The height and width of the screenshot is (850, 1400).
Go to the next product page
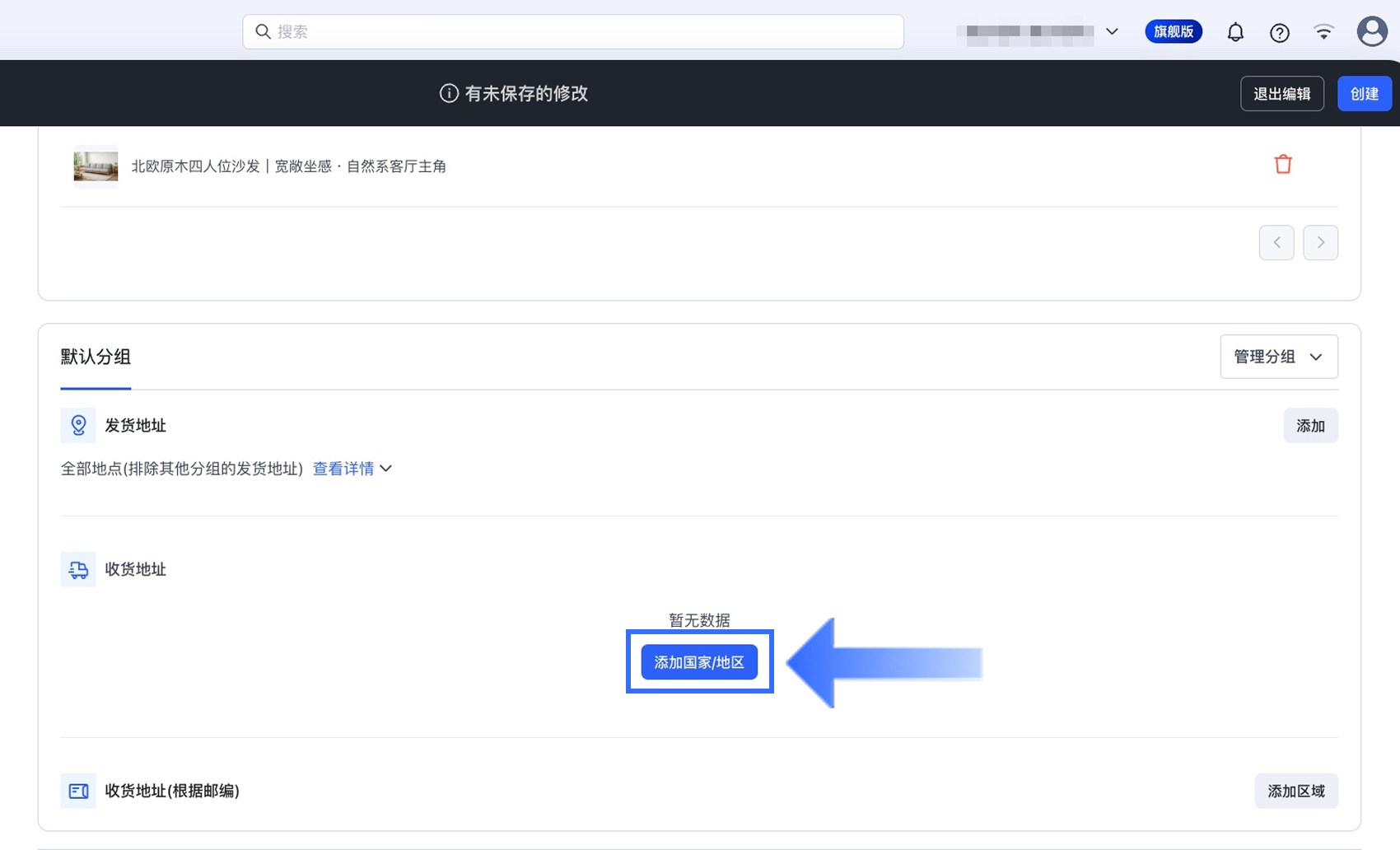pos(1320,242)
